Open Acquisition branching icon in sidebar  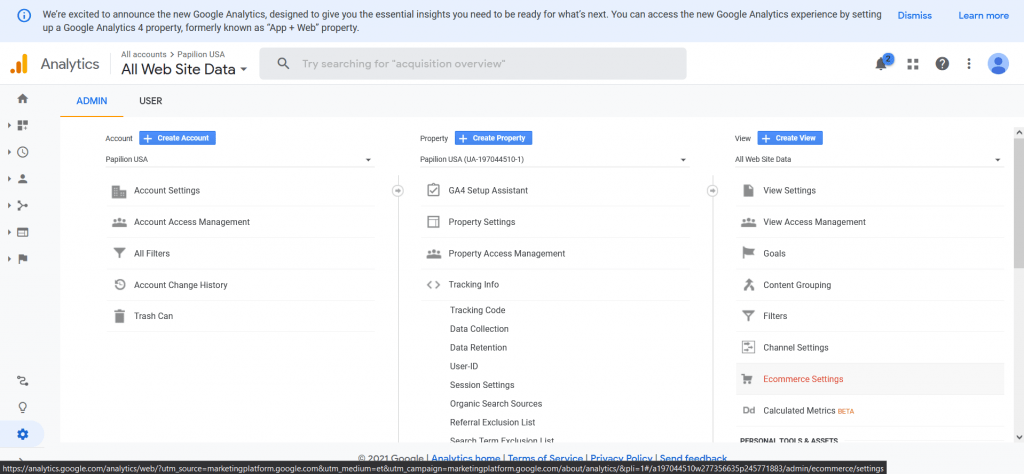[x=23, y=206]
